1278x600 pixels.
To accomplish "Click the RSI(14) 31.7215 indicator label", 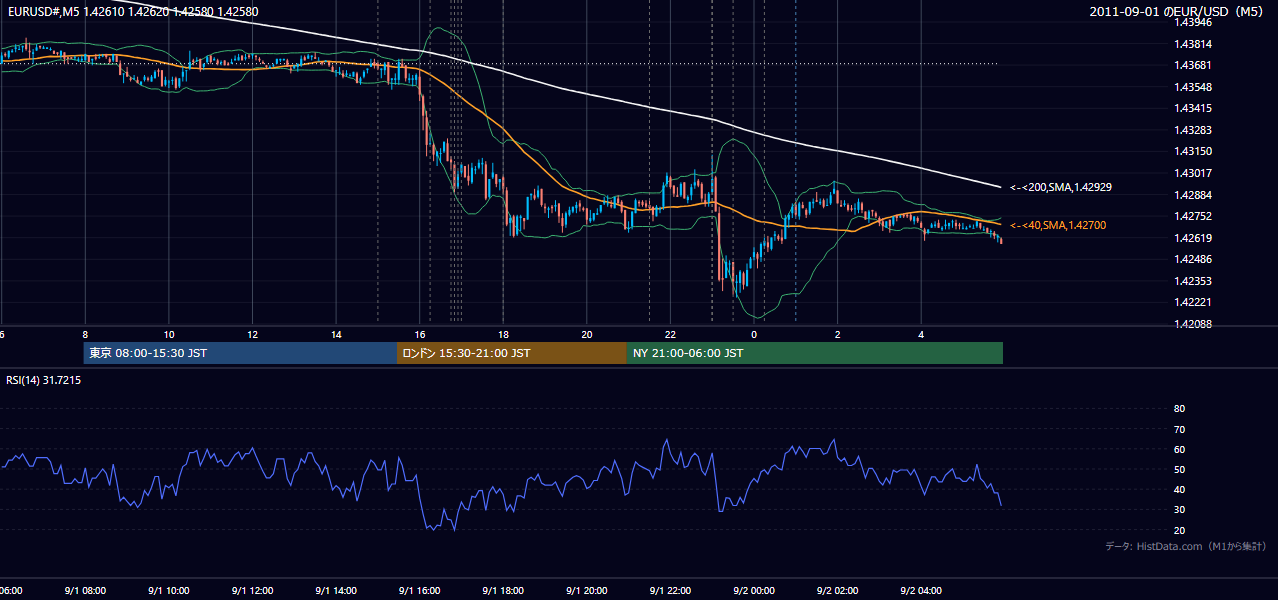I will pyautogui.click(x=44, y=380).
